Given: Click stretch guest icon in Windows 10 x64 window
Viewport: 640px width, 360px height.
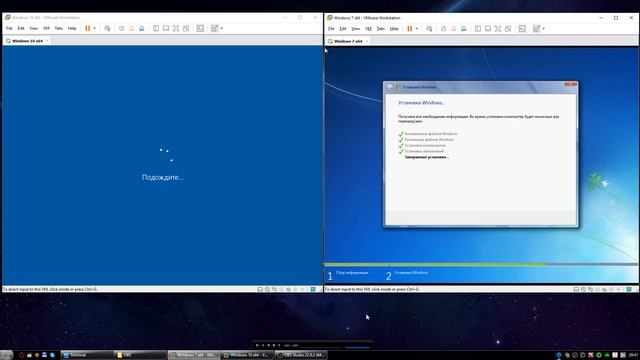Looking at the screenshot, I should [x=214, y=29].
